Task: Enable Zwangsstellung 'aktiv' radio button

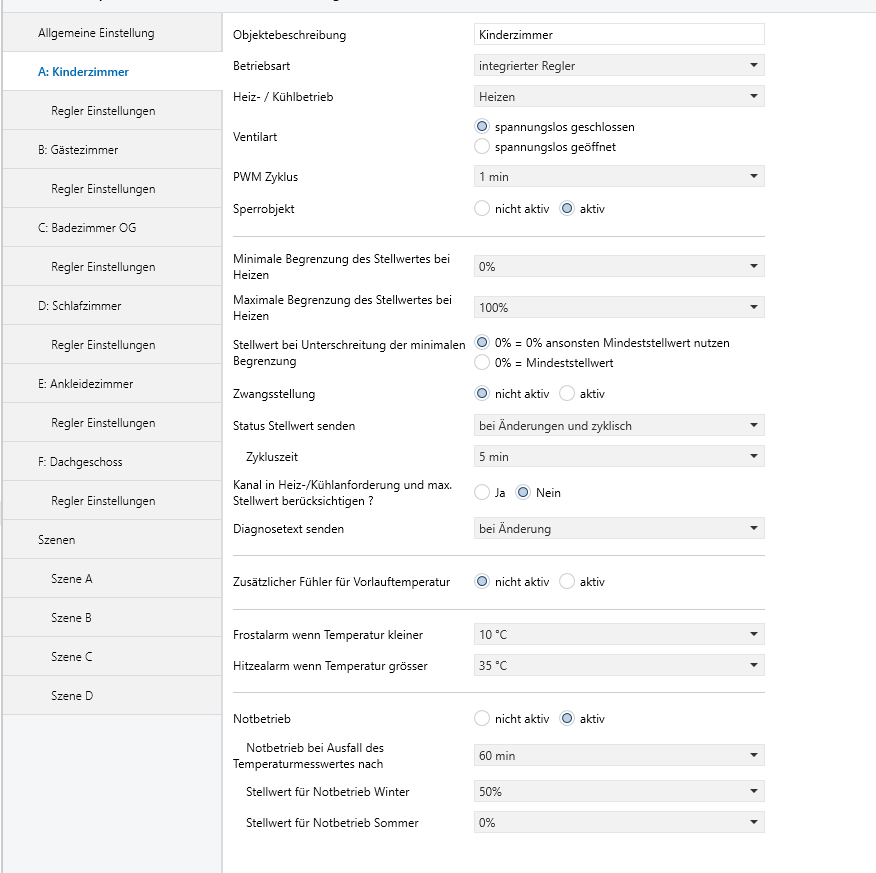Action: (567, 394)
